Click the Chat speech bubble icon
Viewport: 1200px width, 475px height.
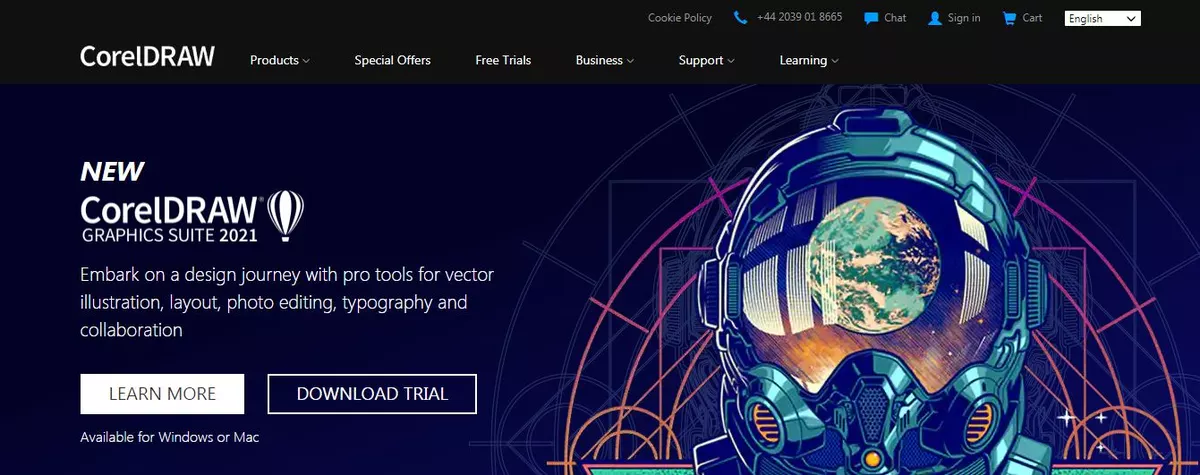coord(871,18)
